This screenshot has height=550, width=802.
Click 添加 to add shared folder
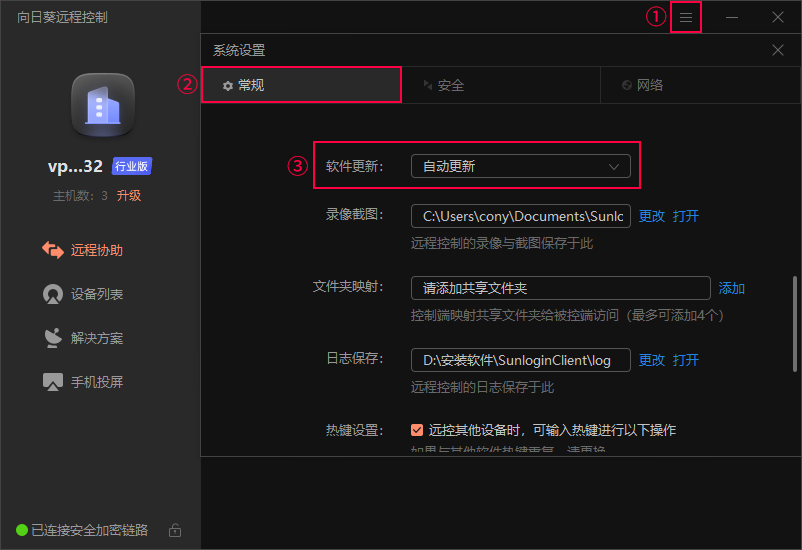[x=731, y=288]
